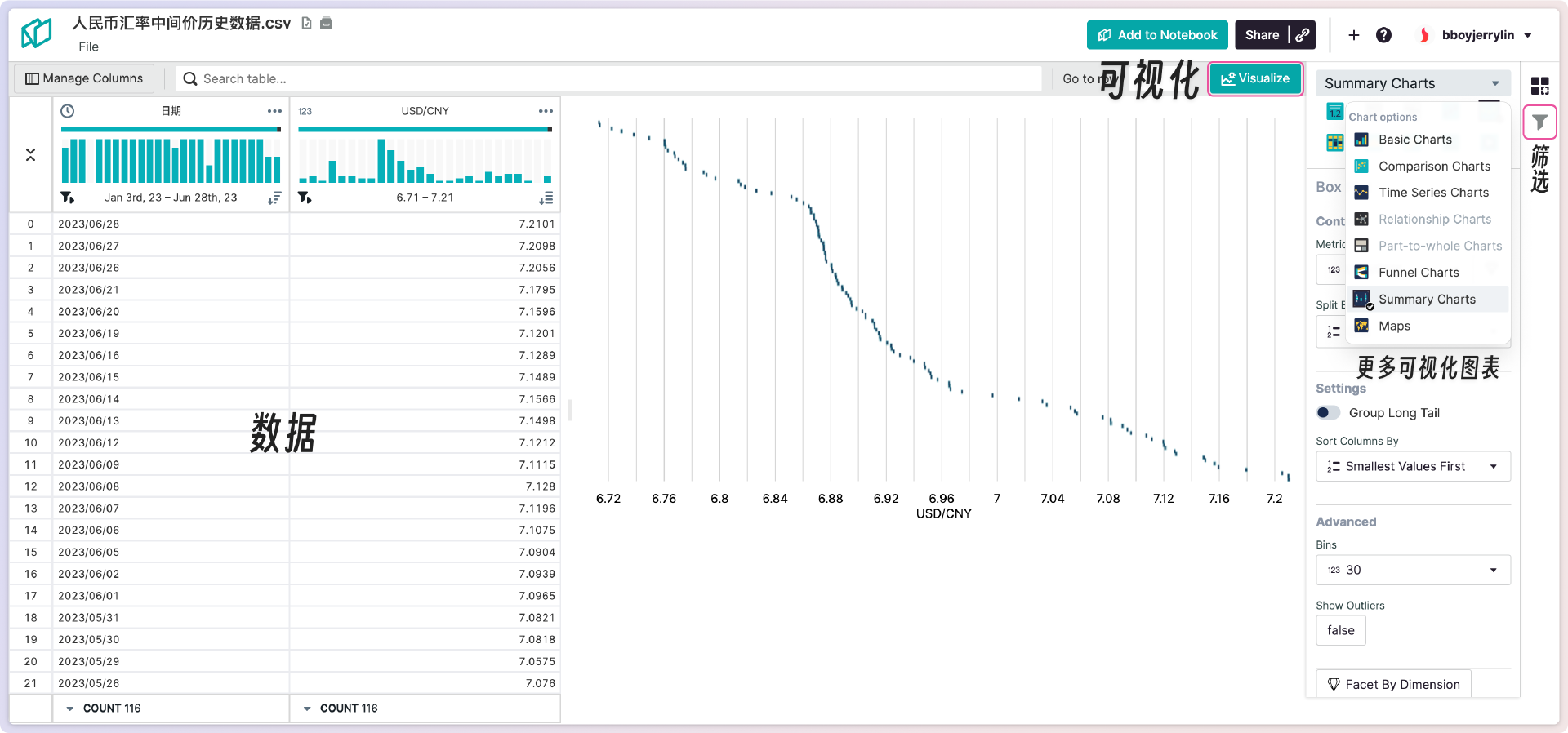This screenshot has width=1568, height=733.
Task: Click the search magnifier icon
Action: pyautogui.click(x=190, y=78)
